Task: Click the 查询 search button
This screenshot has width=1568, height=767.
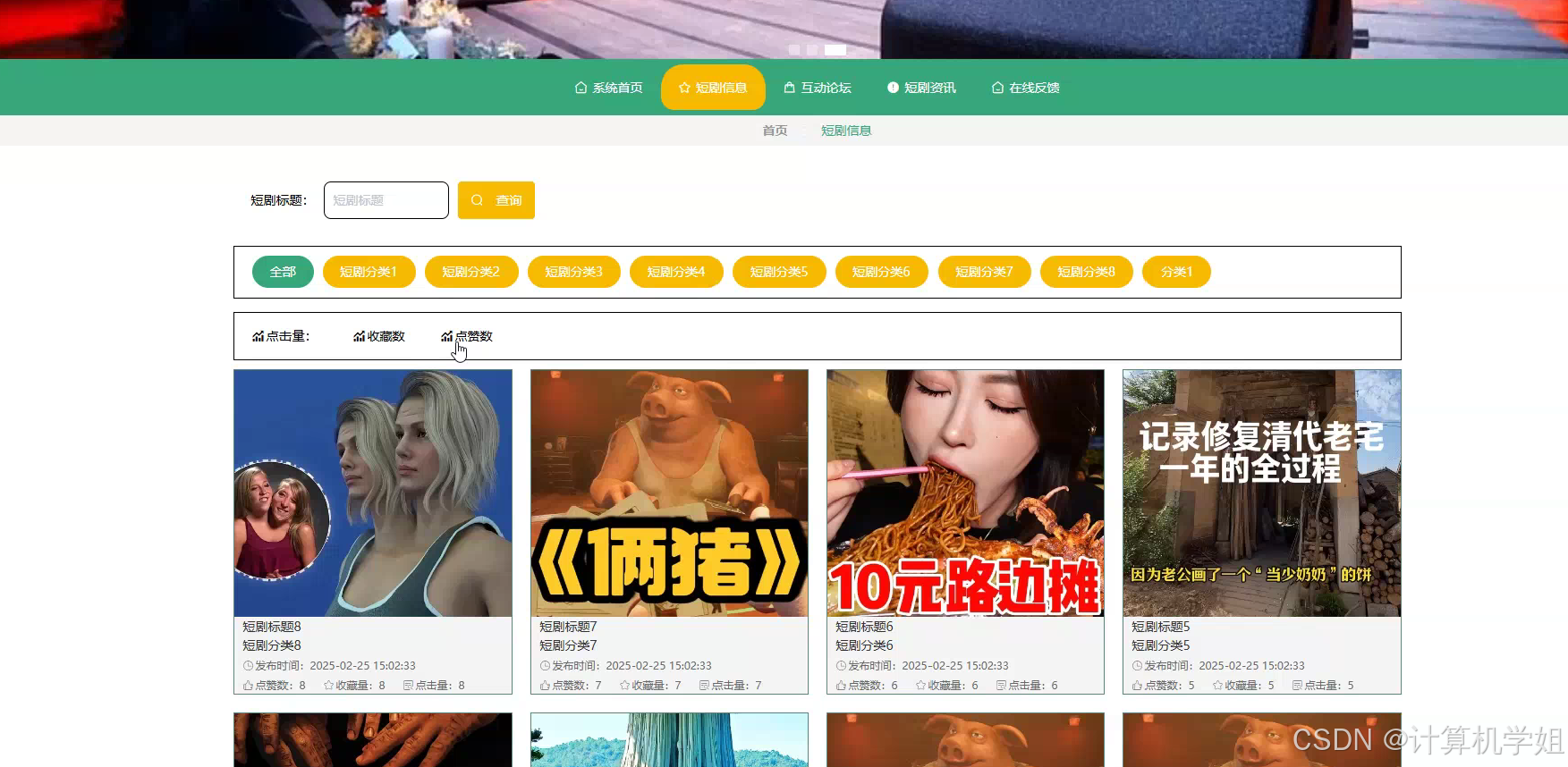Action: [496, 200]
